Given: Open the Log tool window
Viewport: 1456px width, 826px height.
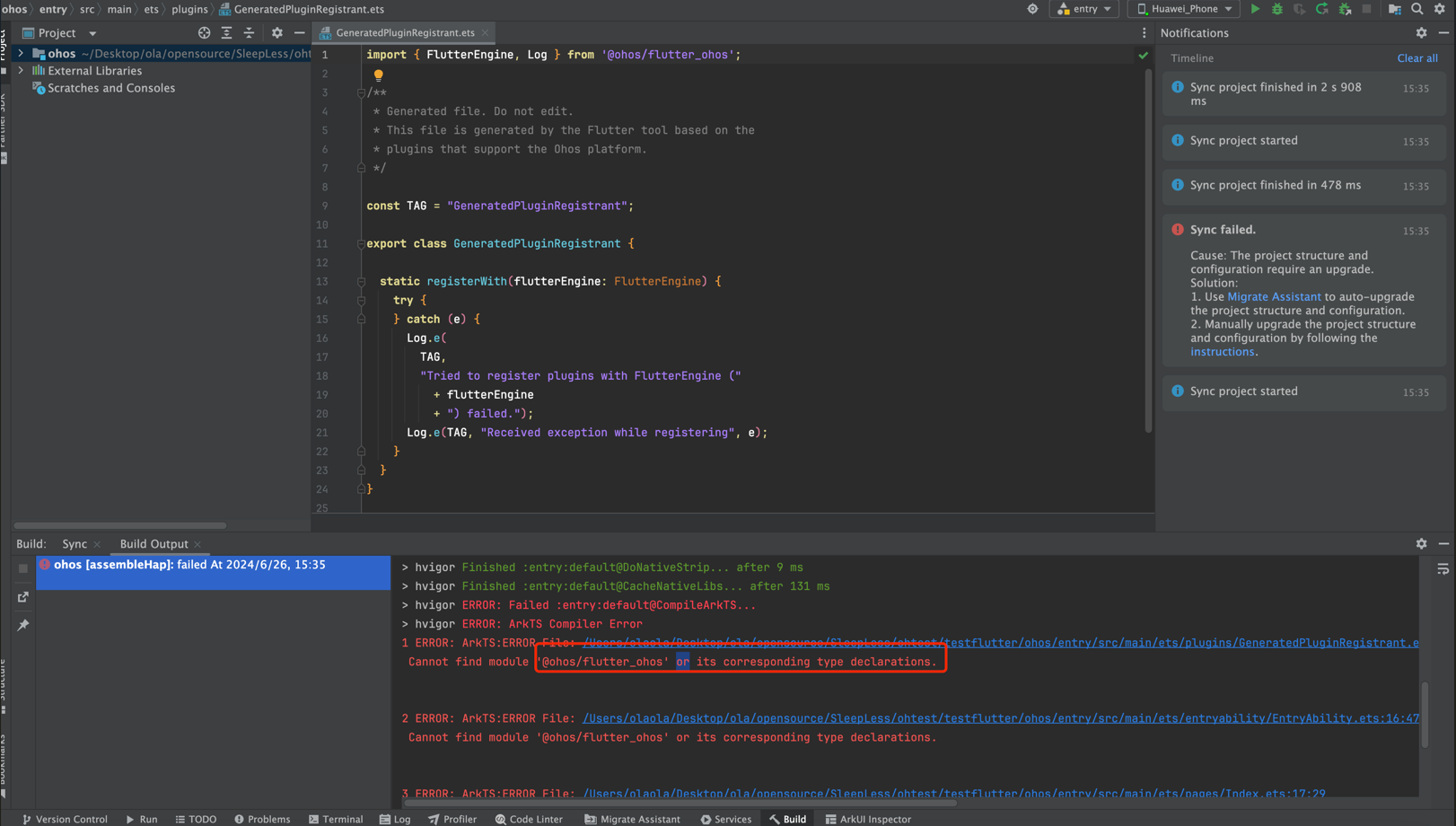Looking at the screenshot, I should point(395,819).
